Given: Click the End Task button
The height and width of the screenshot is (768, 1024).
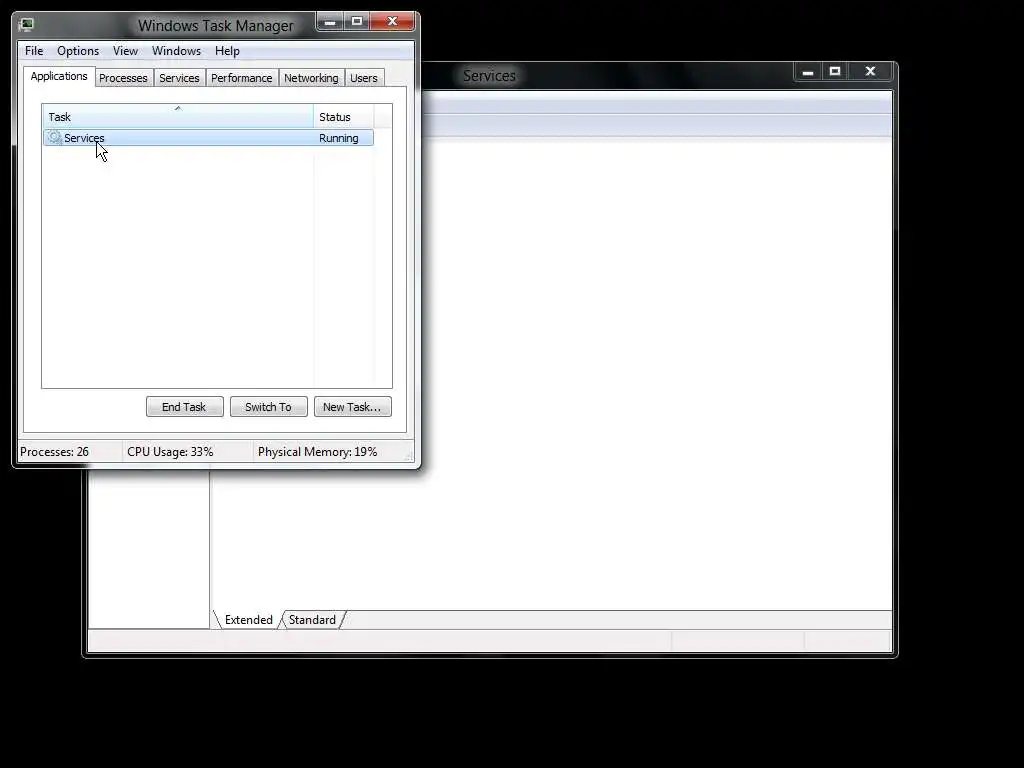Looking at the screenshot, I should [185, 407].
